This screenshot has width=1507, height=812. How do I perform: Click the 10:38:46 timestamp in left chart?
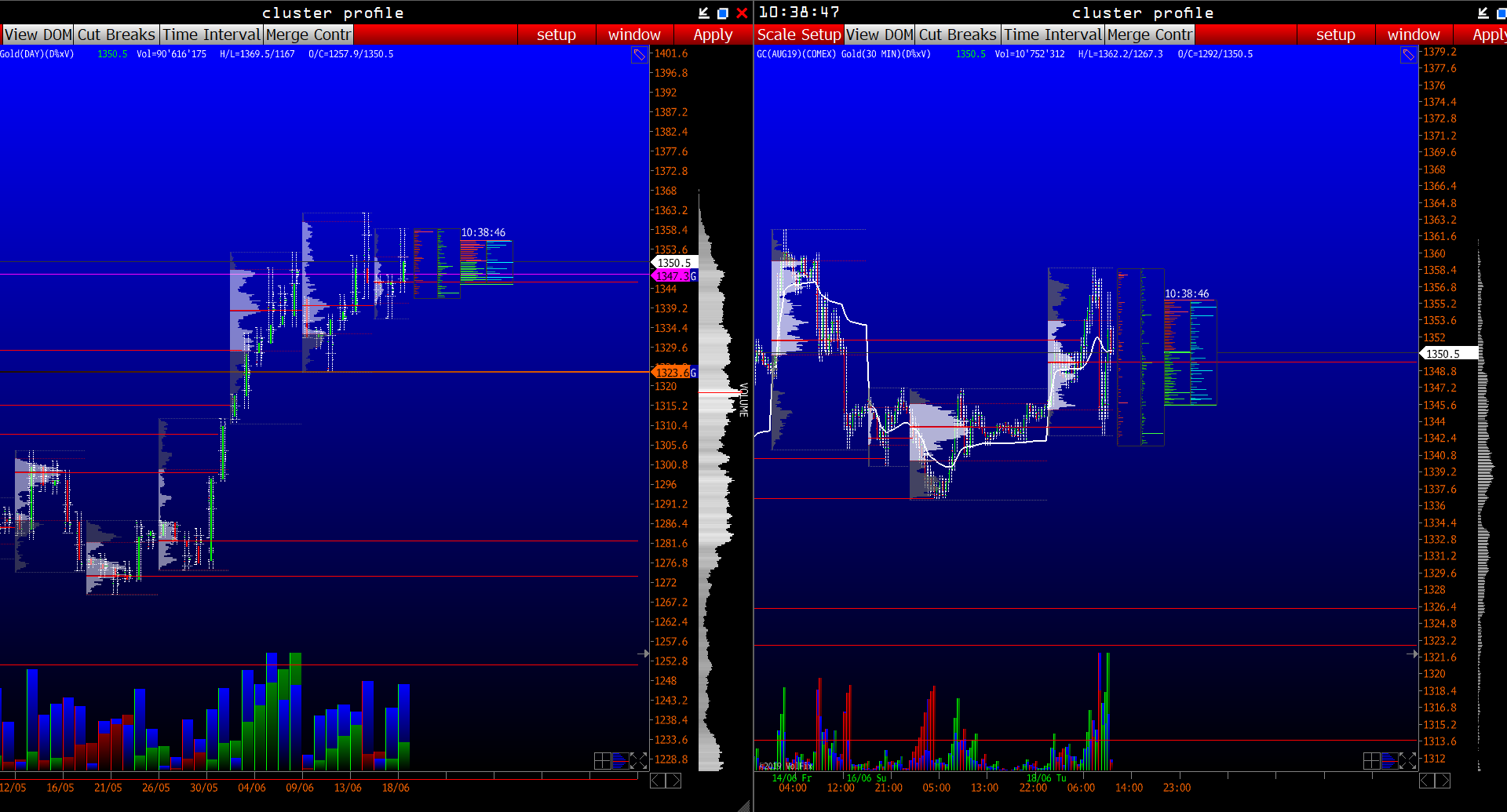[483, 232]
